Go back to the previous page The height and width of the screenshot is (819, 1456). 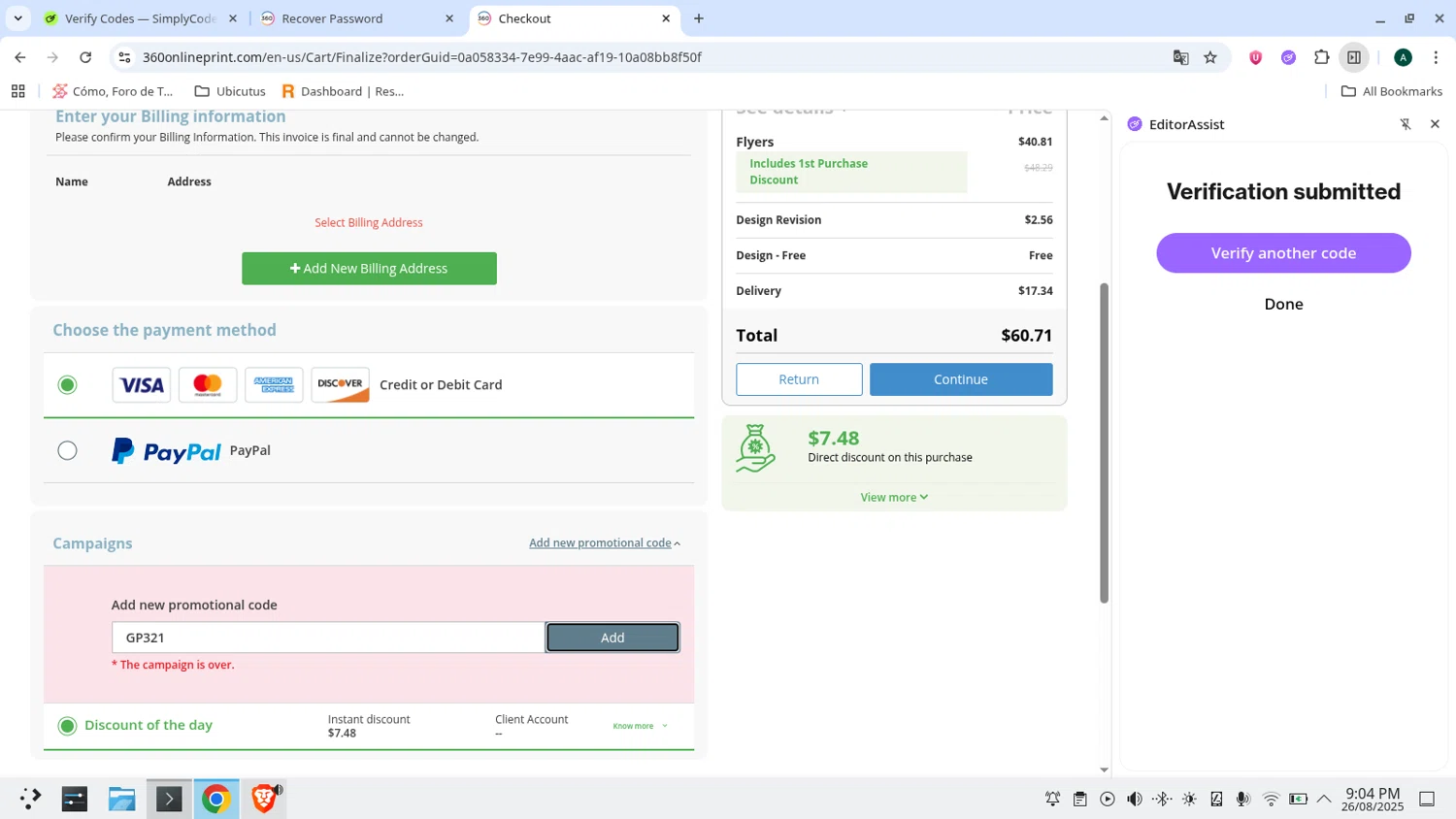point(20,57)
